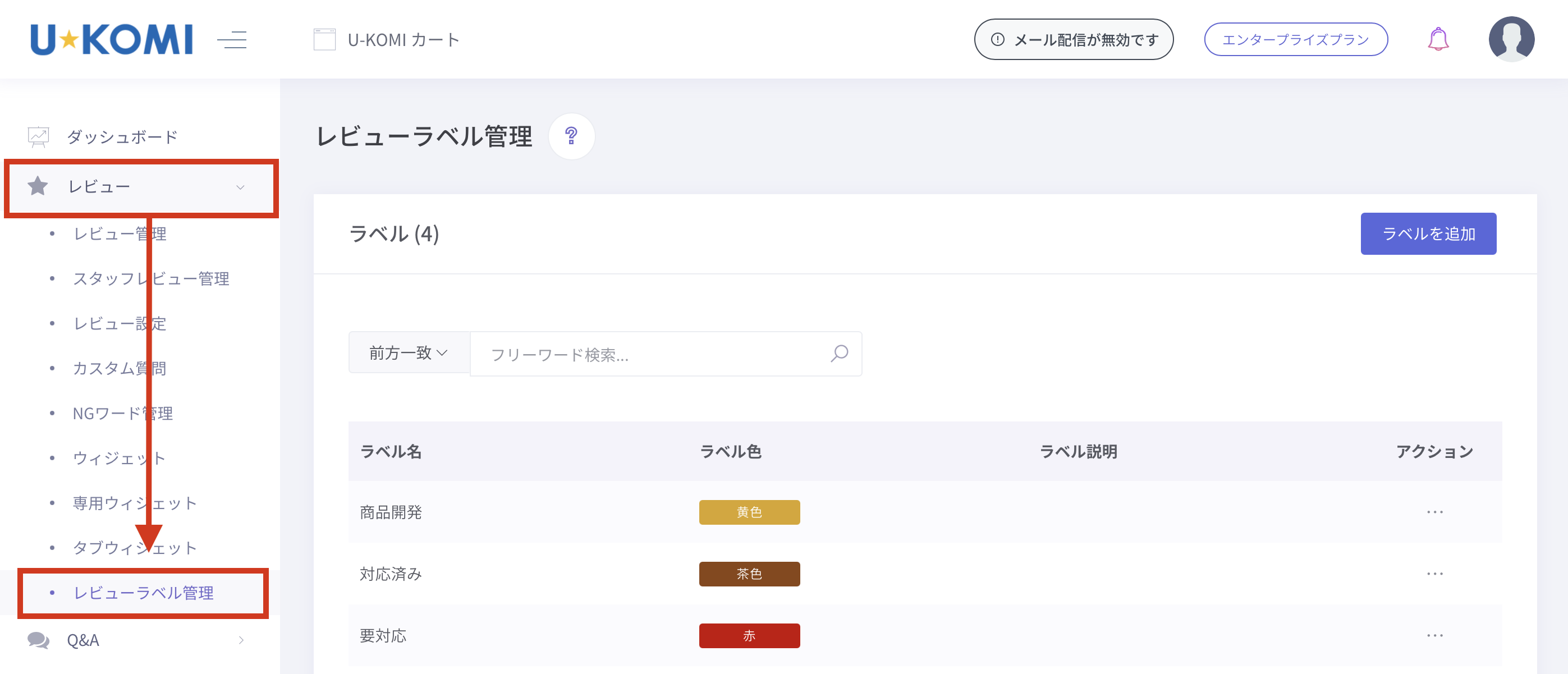Click the ラベルを追加 button

pos(1428,234)
